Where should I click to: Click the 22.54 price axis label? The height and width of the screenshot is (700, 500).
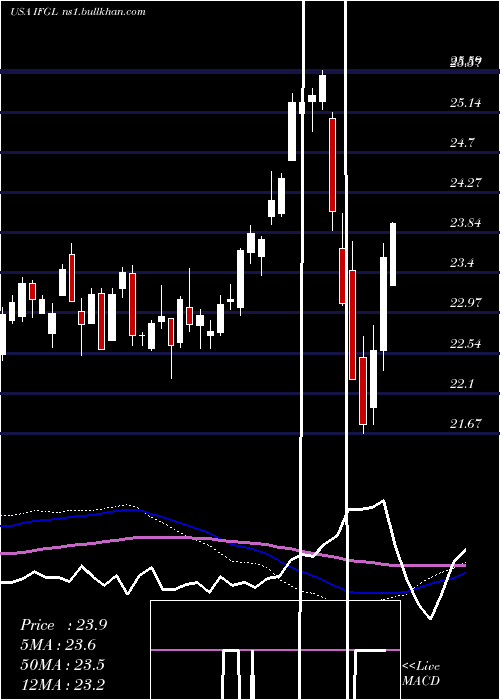click(x=466, y=343)
